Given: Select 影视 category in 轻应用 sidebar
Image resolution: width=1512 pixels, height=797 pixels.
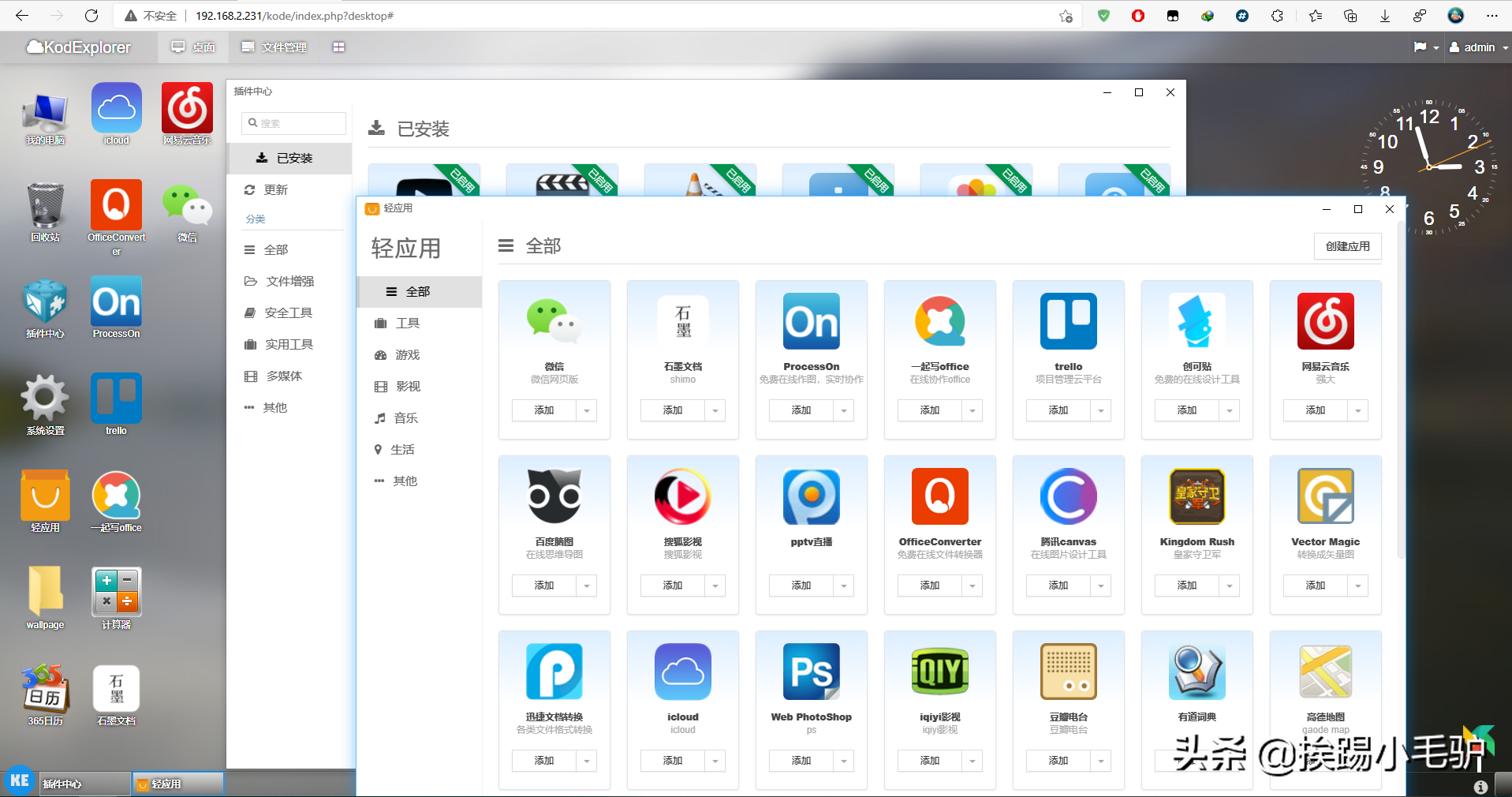Looking at the screenshot, I should tap(419, 387).
